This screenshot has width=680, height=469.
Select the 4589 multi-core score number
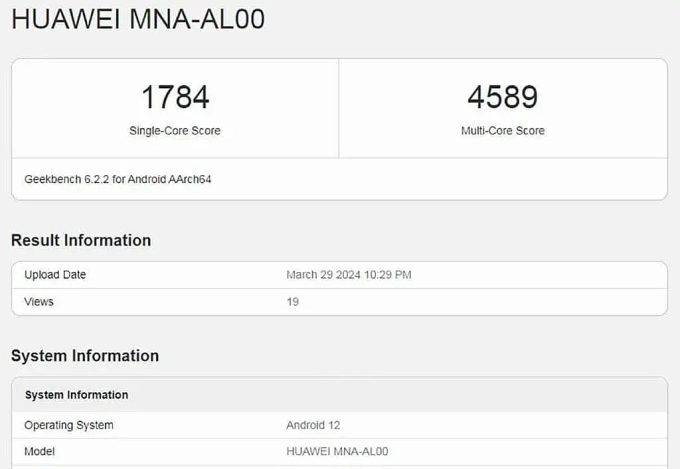(x=502, y=97)
